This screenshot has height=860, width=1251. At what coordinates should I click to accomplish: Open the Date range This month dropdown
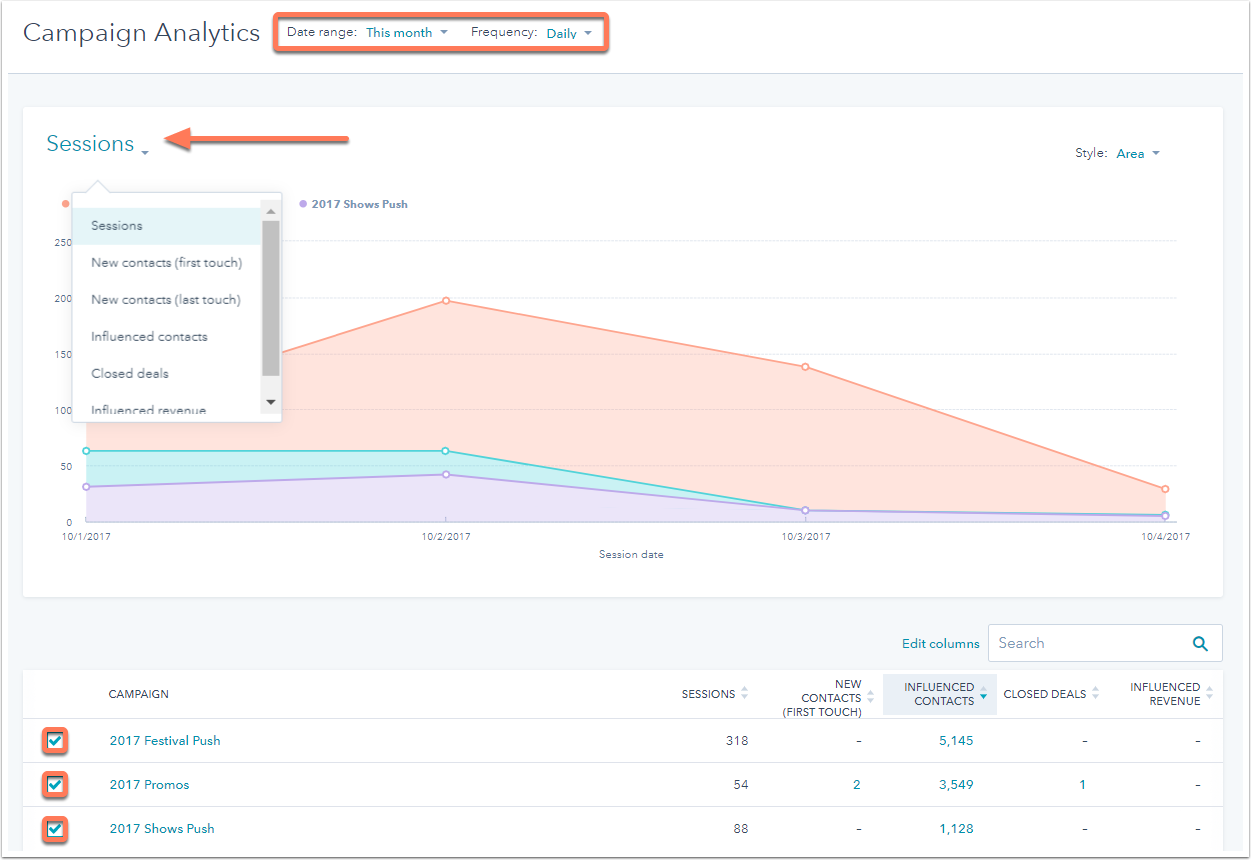[406, 33]
